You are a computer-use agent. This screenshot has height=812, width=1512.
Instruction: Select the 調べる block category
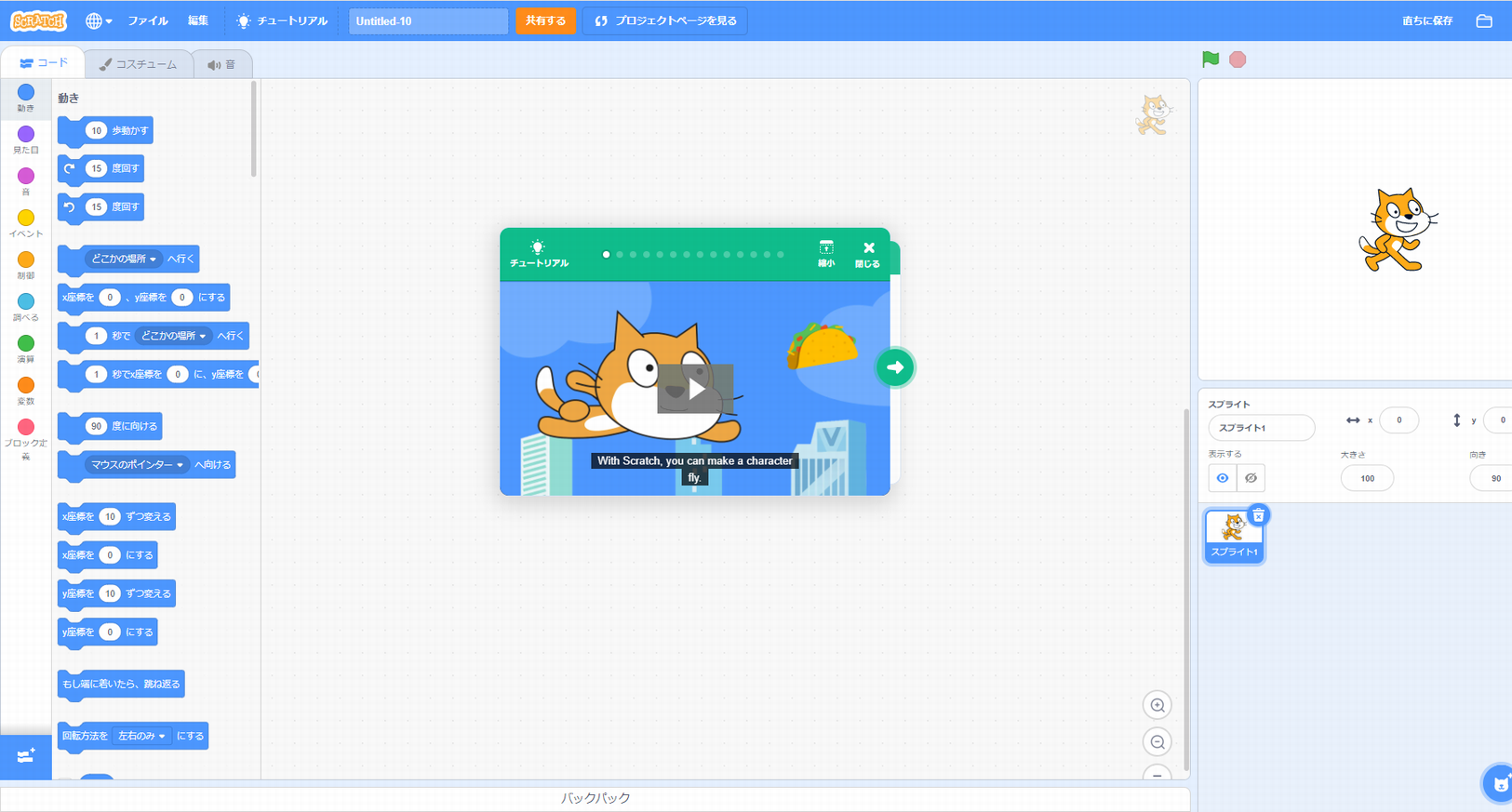[26, 307]
